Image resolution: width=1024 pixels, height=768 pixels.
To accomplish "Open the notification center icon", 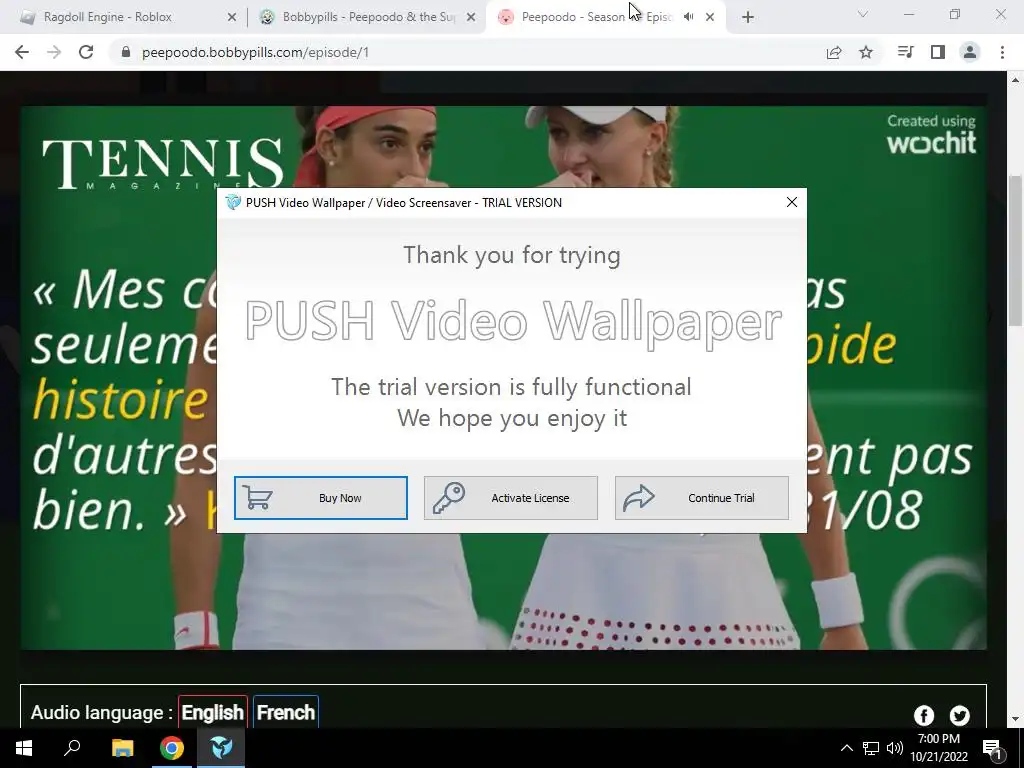I will (x=993, y=748).
